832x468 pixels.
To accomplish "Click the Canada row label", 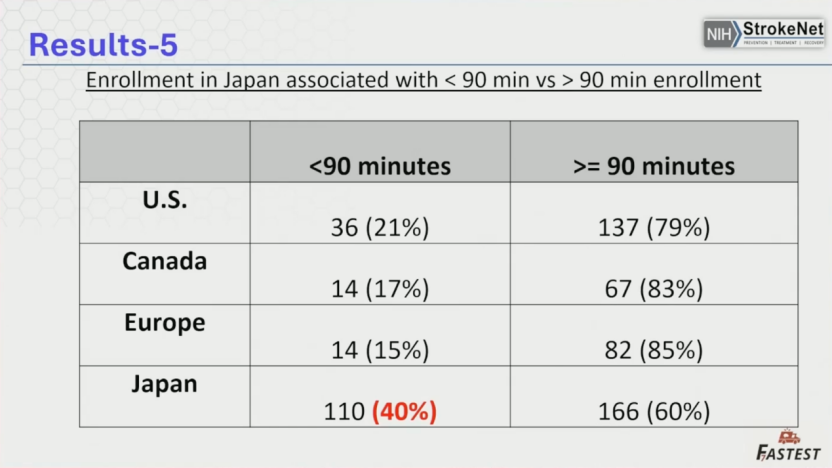I will coord(165,261).
